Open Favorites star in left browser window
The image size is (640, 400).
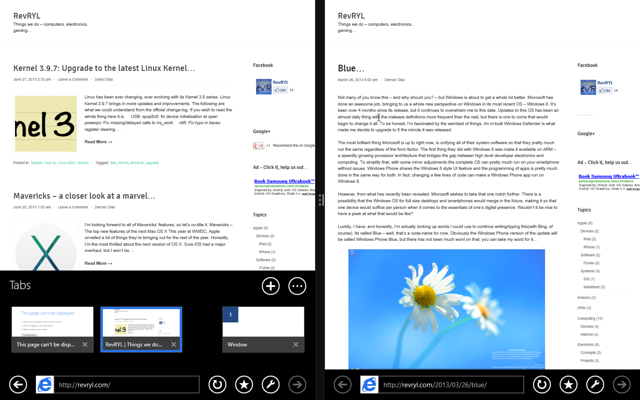click(x=244, y=384)
